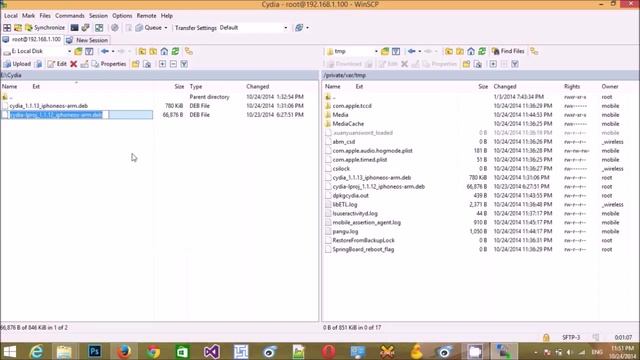The height and width of the screenshot is (360, 640).
Task: Click the lock icon in status bar
Action: (546, 338)
